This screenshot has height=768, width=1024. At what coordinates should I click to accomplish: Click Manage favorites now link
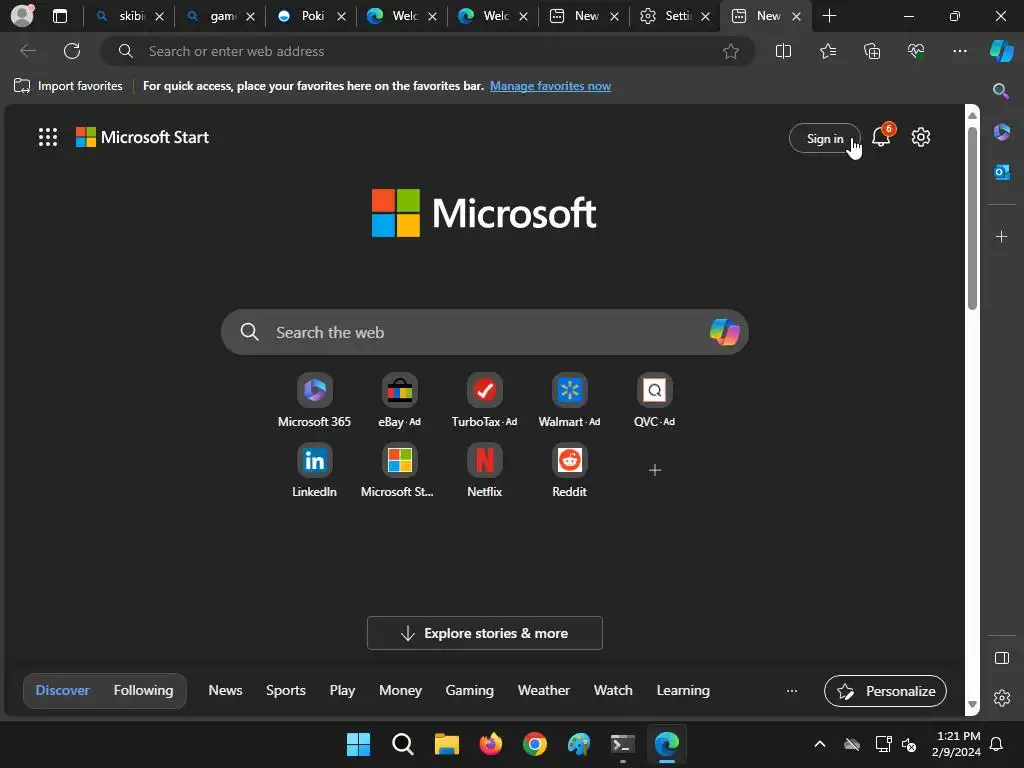coord(551,86)
